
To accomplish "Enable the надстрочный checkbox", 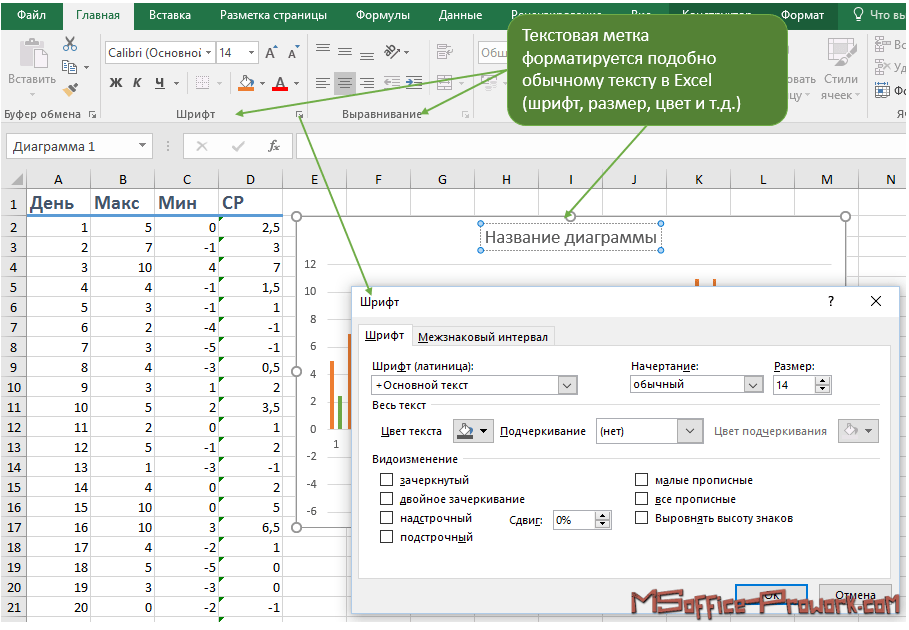I will 386,518.
